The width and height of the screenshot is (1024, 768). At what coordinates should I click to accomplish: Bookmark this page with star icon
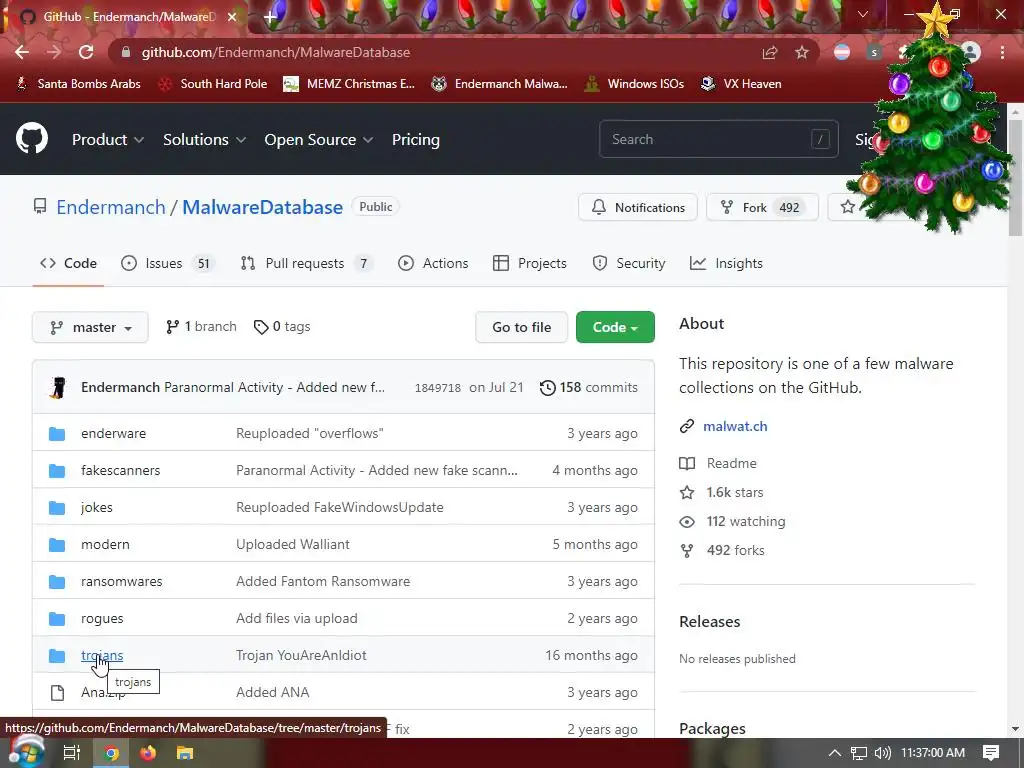click(801, 52)
